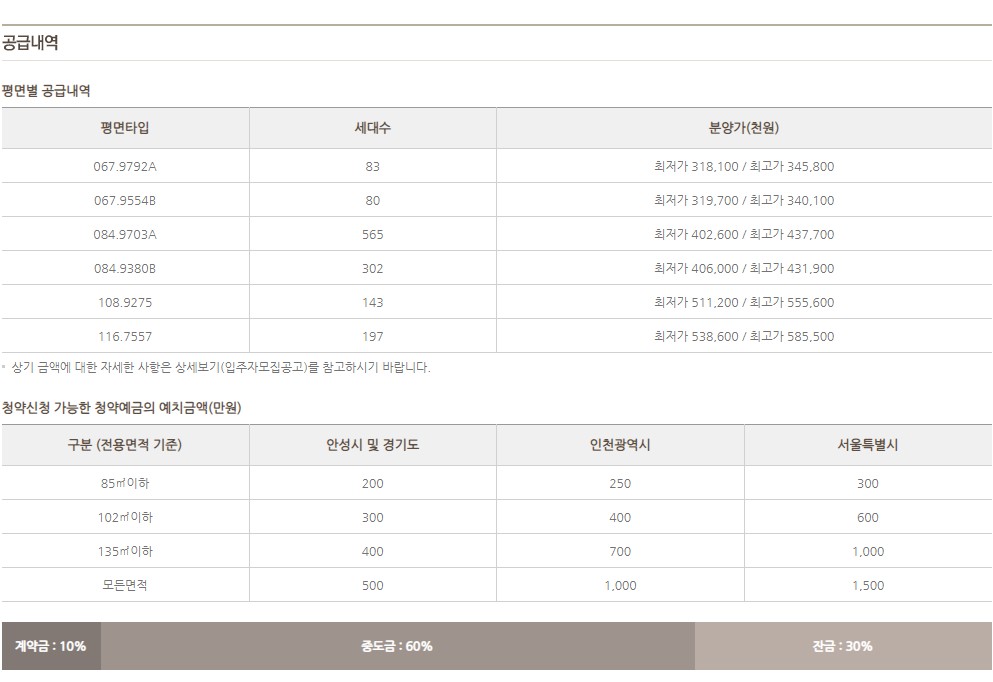Click the 계약금 : 10% bar segment
This screenshot has height=682, width=993.
coord(51,646)
